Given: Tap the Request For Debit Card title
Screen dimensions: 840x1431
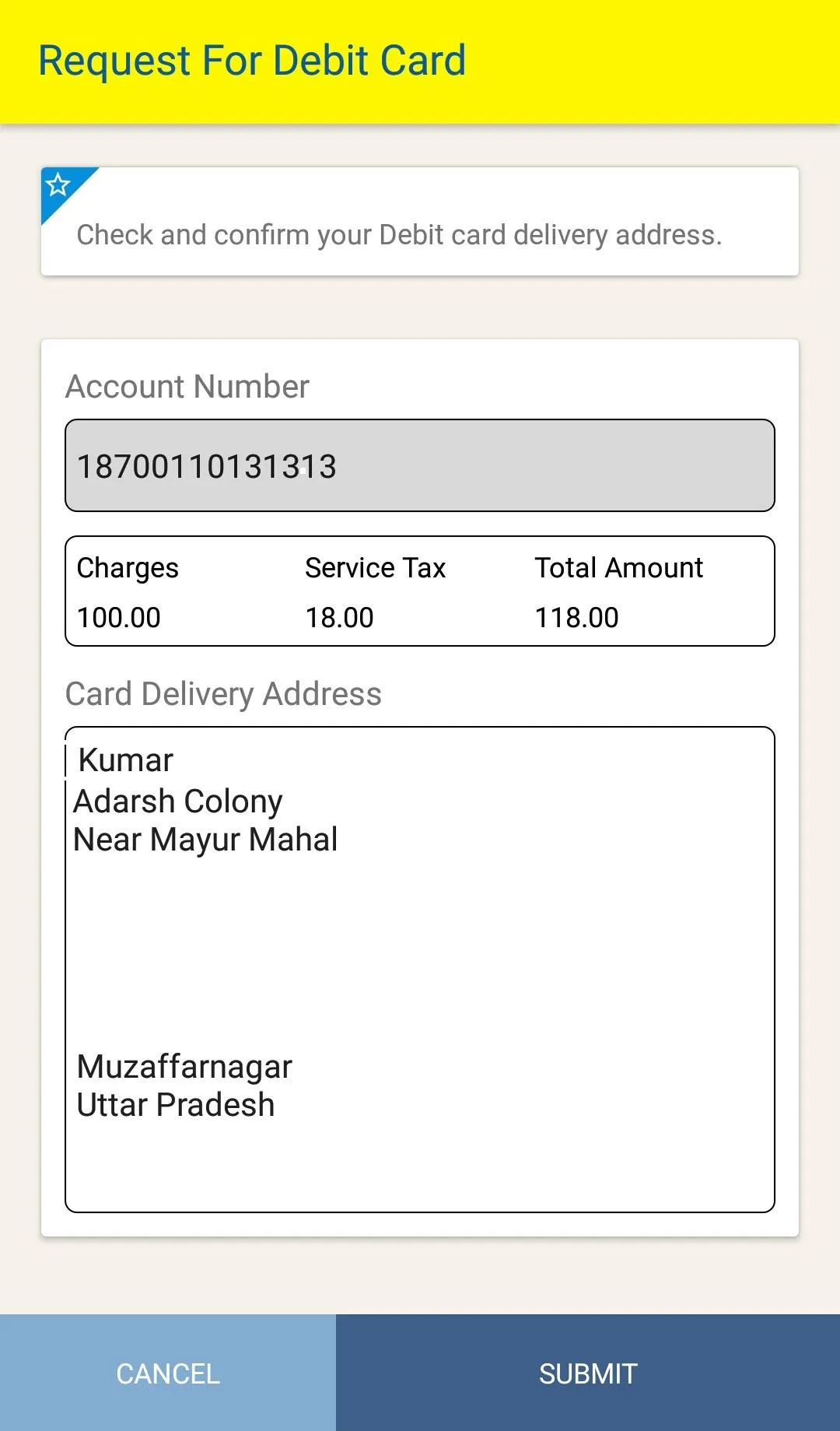Looking at the screenshot, I should tap(252, 61).
